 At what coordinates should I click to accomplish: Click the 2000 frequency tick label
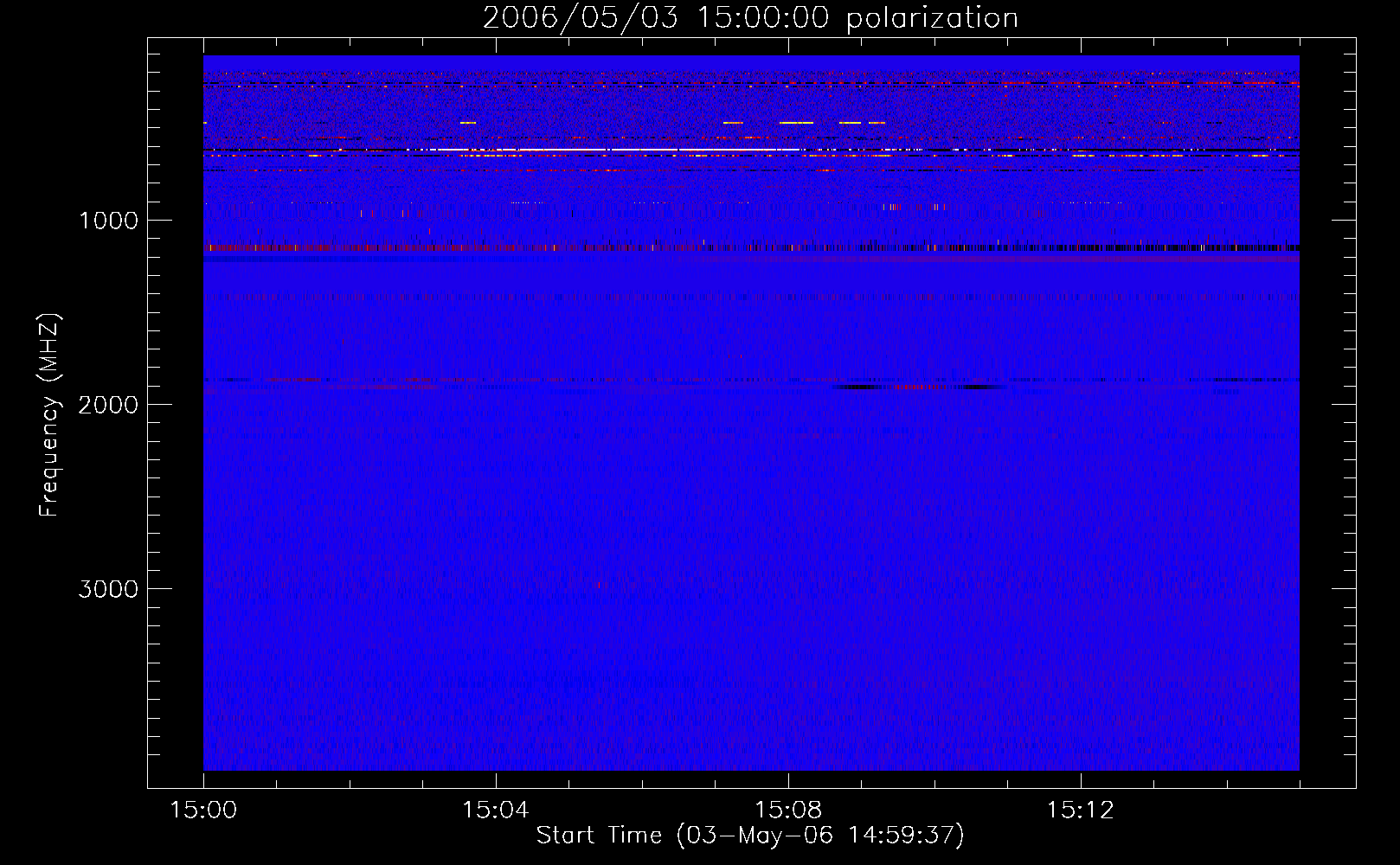pyautogui.click(x=108, y=405)
